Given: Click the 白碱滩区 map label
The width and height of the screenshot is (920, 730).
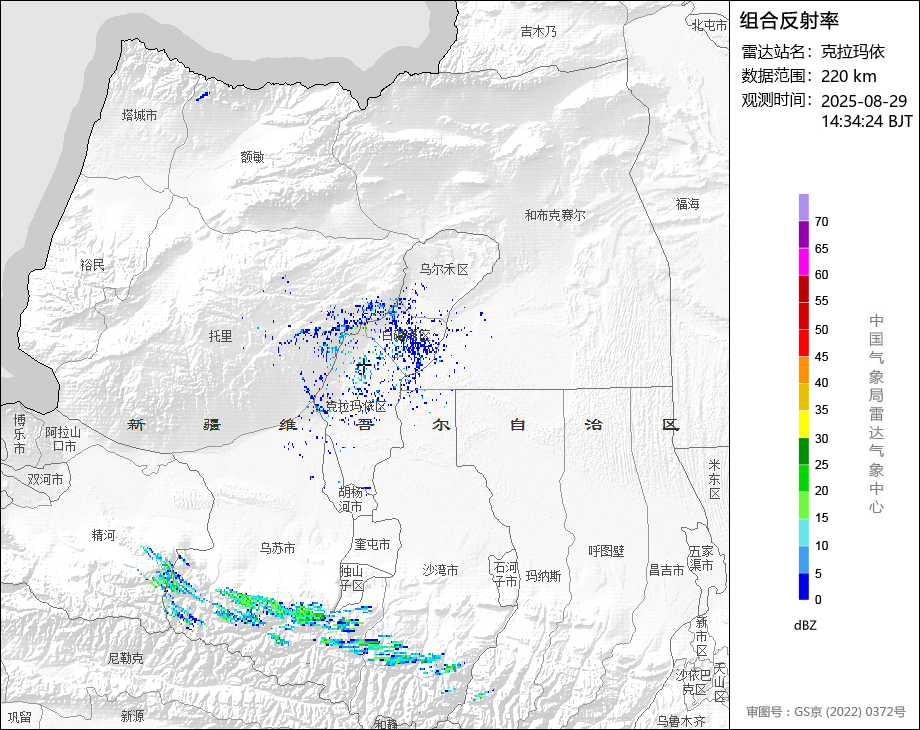Looking at the screenshot, I should coord(406,336).
